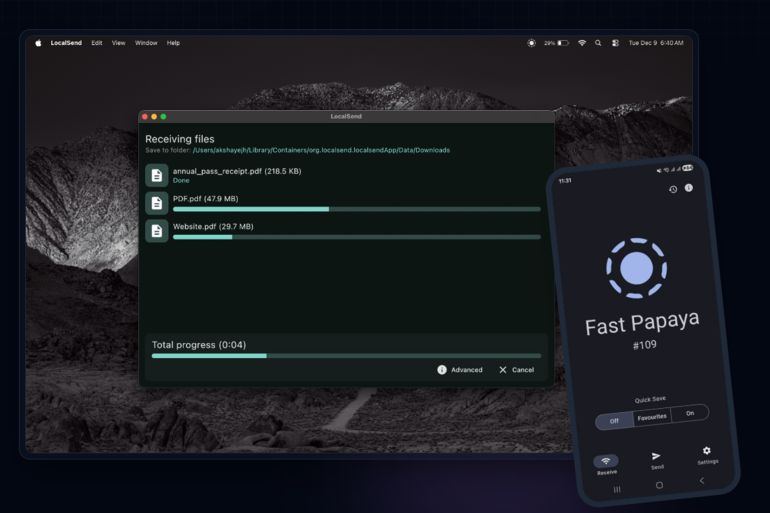Set Quick Save to Favourites
The height and width of the screenshot is (513, 770).
[652, 417]
